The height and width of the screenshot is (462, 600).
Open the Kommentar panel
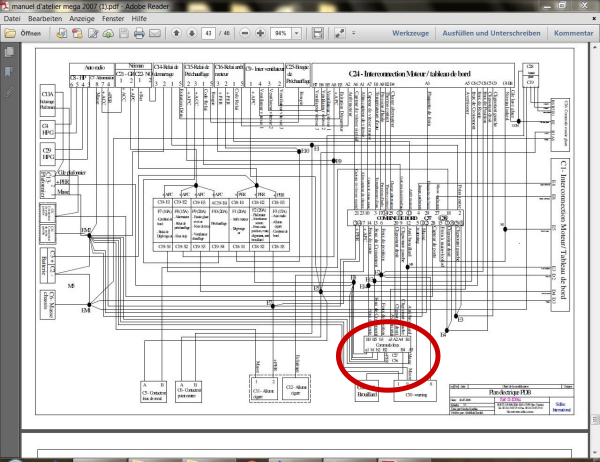573,33
